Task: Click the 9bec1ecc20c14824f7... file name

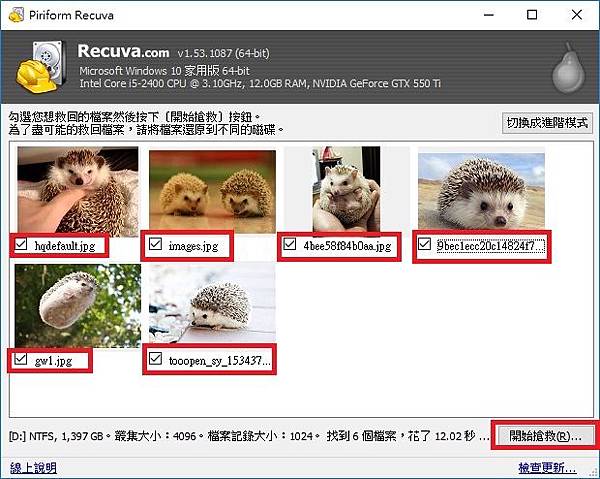Action: [490, 245]
